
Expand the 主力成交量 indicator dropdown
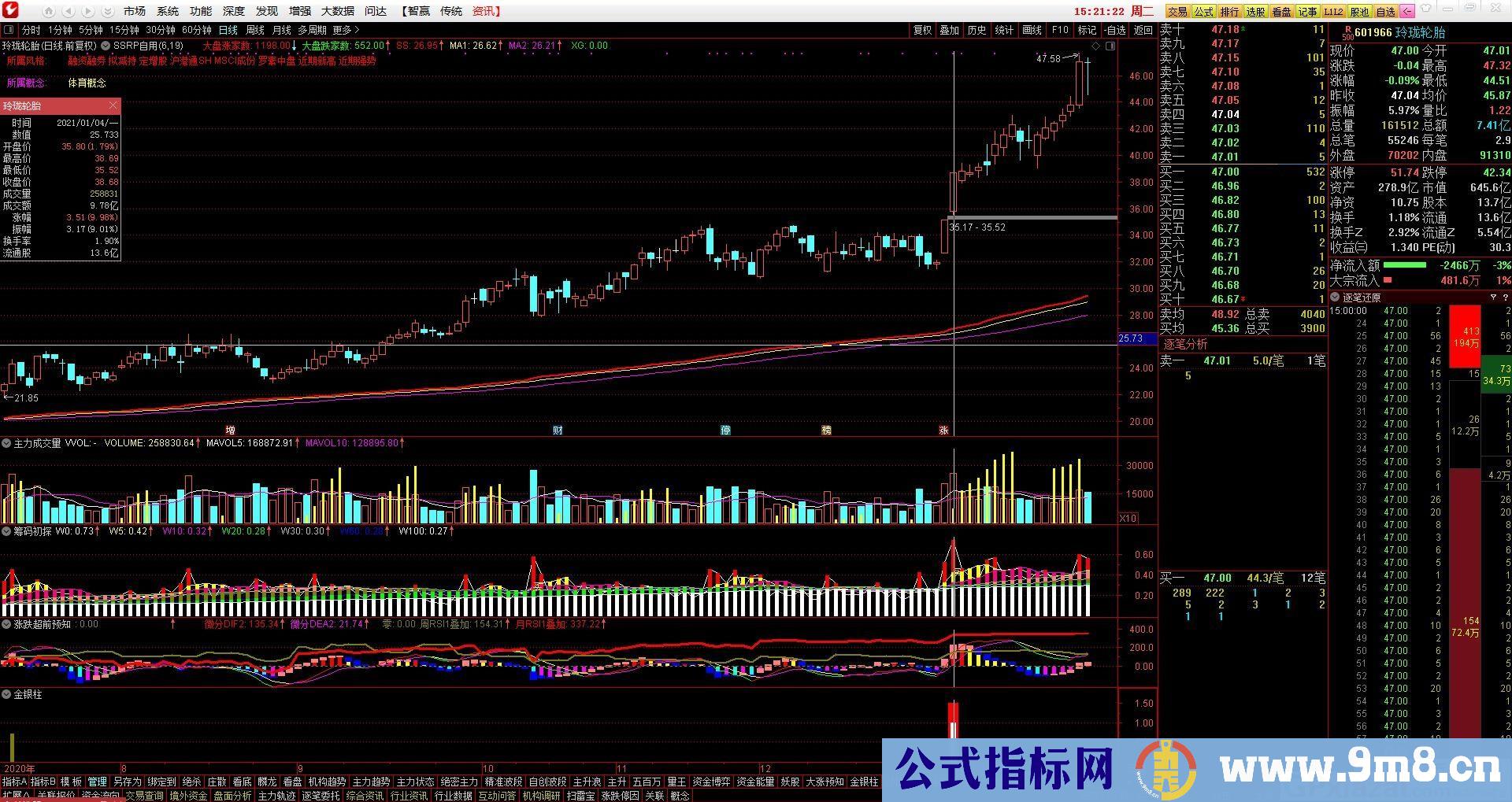tap(6, 444)
